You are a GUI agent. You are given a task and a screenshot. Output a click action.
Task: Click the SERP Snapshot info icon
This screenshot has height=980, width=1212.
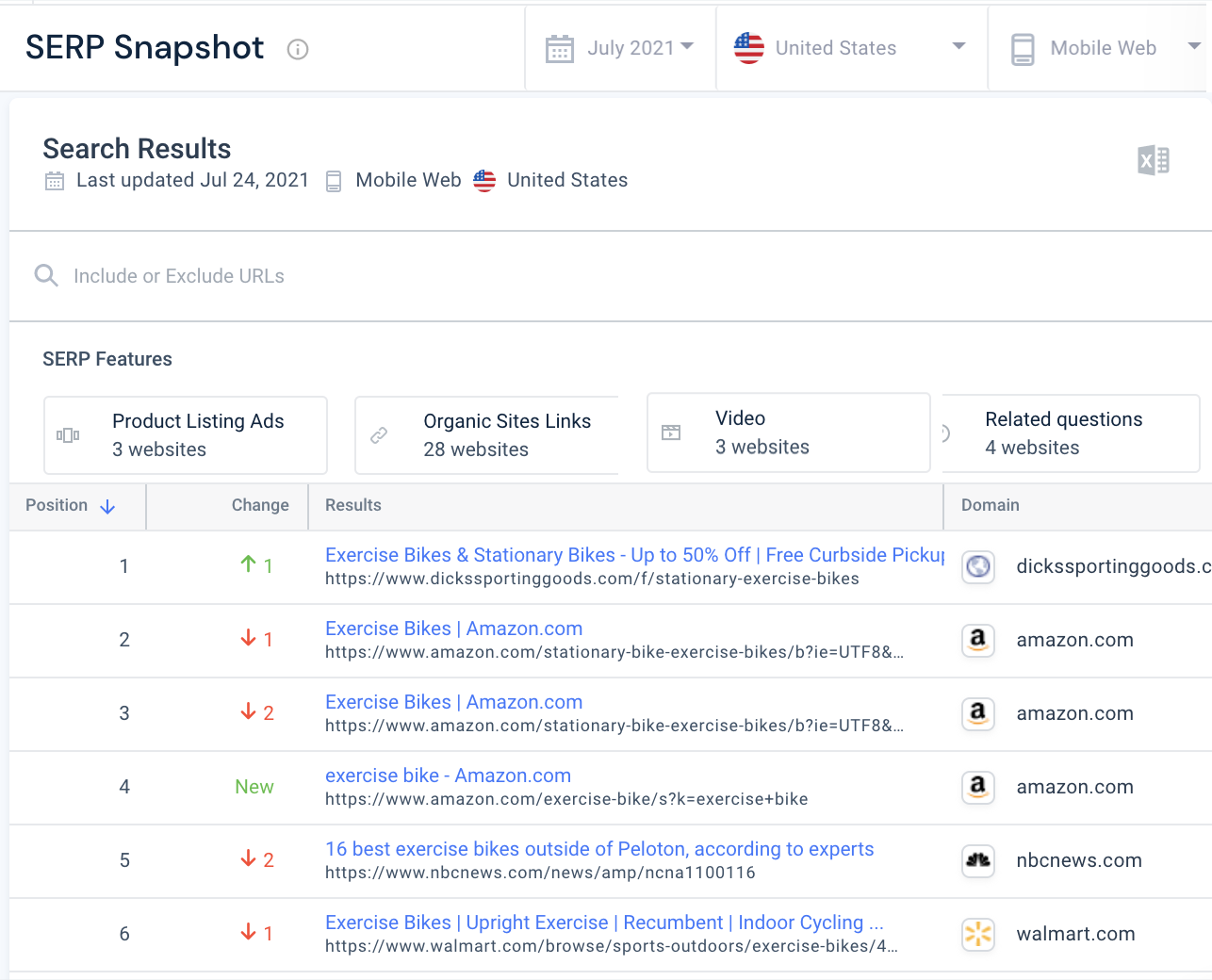click(298, 49)
